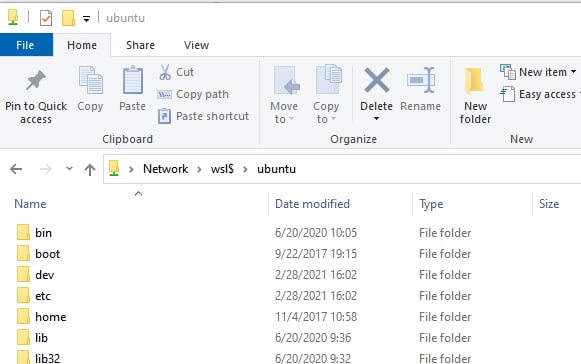Click the Delete X icon
Image resolution: width=581 pixels, height=364 pixels.
(376, 80)
